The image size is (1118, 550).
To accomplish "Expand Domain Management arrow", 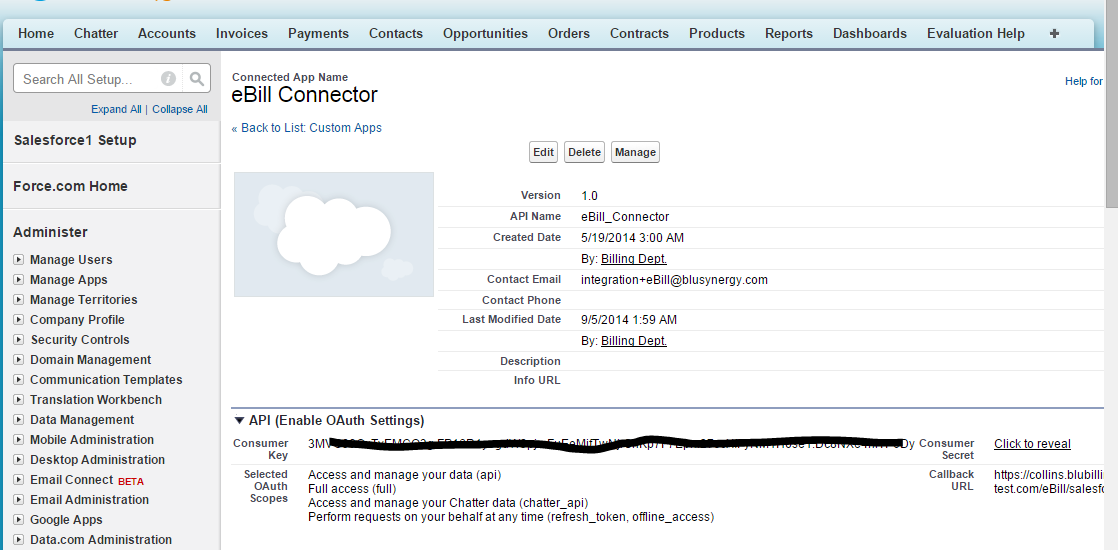I will coord(19,360).
